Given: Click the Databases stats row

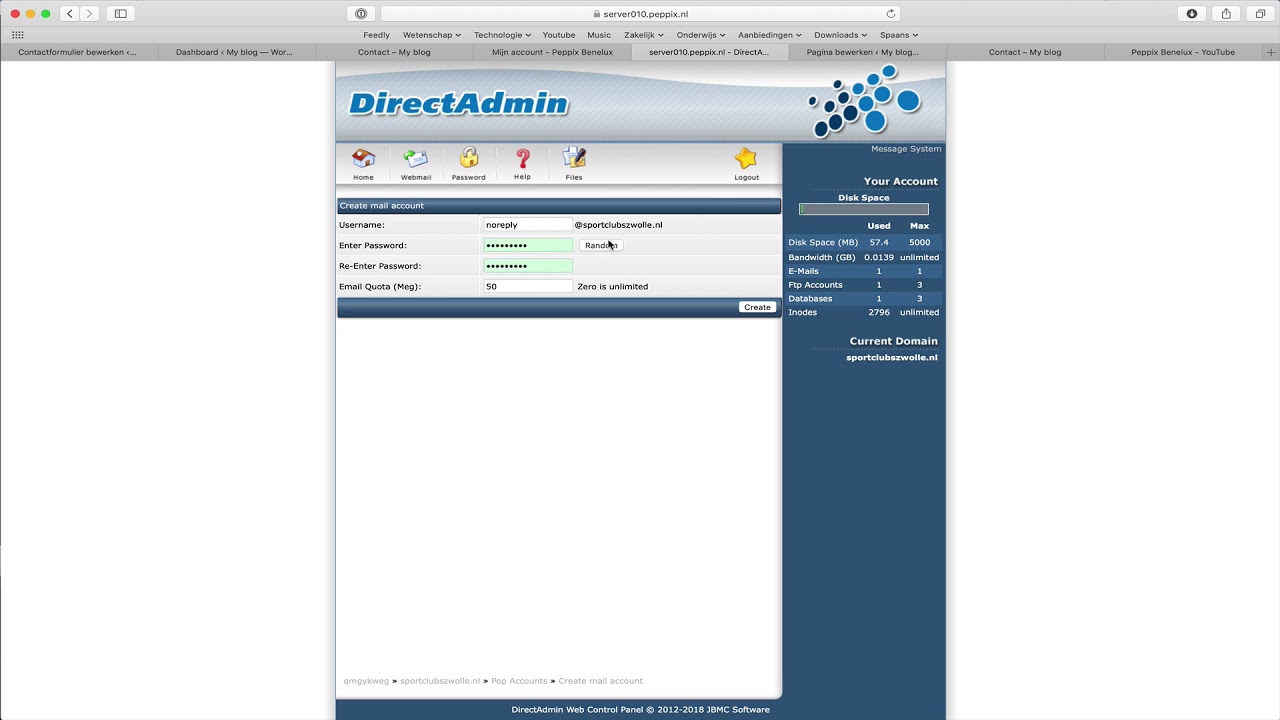Looking at the screenshot, I should pyautogui.click(x=864, y=298).
